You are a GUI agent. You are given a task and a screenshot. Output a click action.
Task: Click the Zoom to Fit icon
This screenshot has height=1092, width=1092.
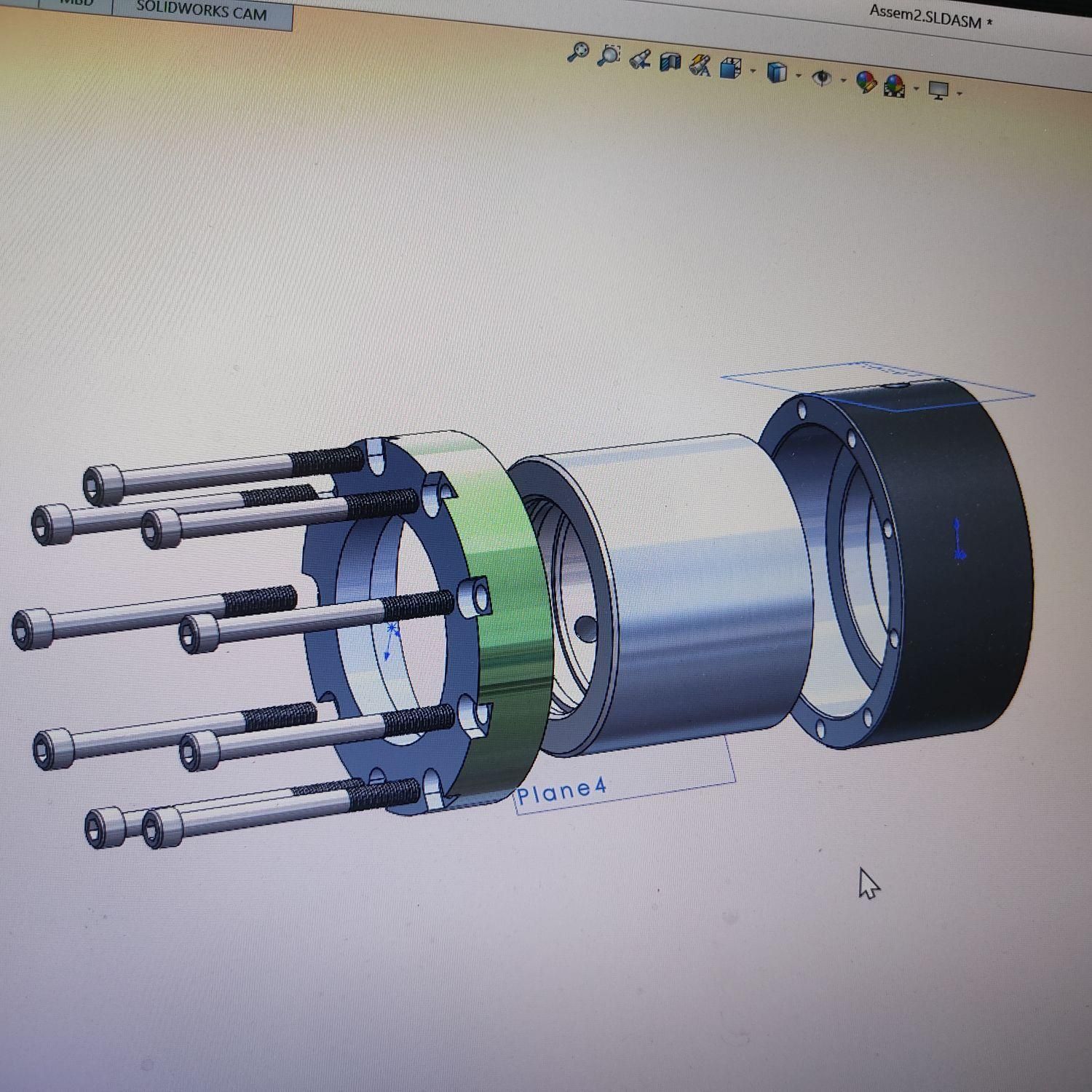pyautogui.click(x=578, y=52)
